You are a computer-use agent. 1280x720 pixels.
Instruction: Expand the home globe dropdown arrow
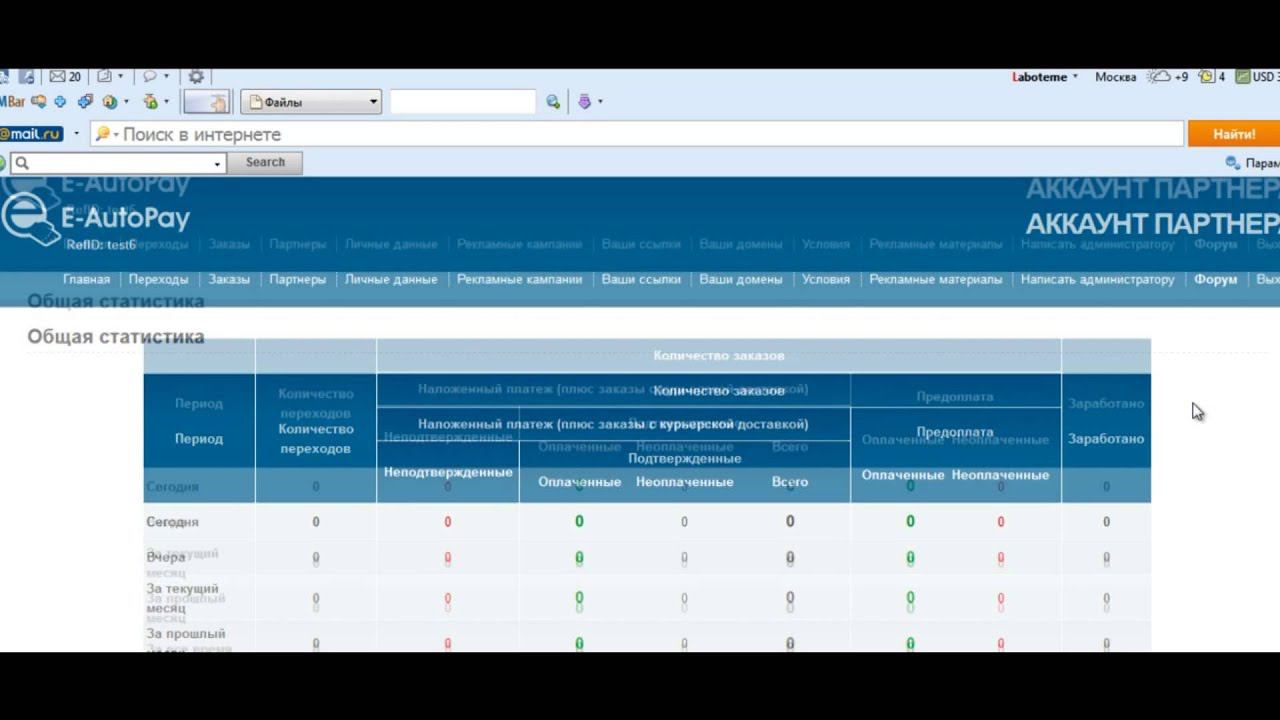coord(124,102)
